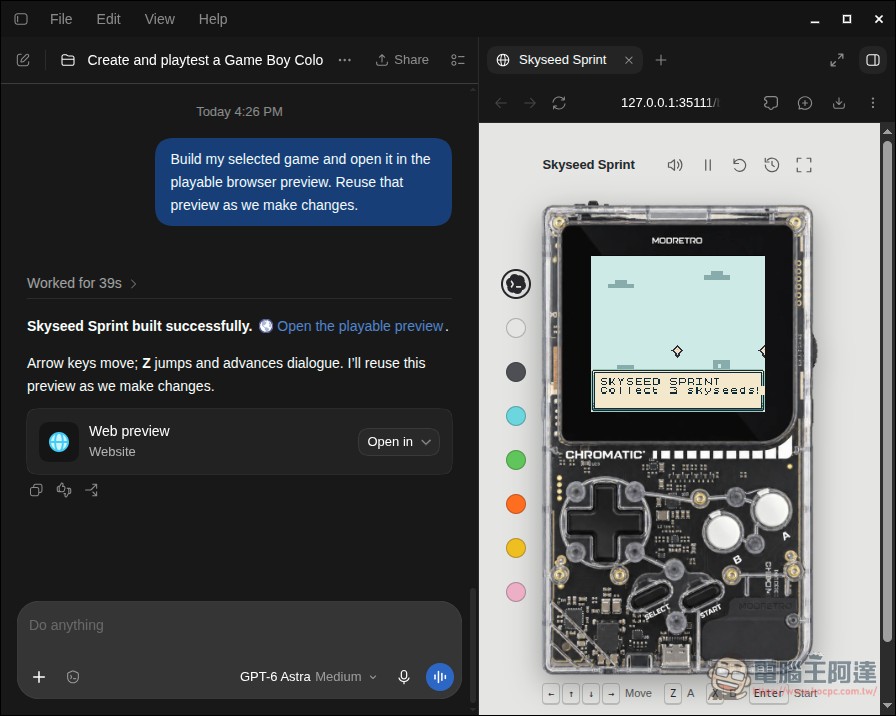Click the branch arrow icon under the response

[91, 490]
